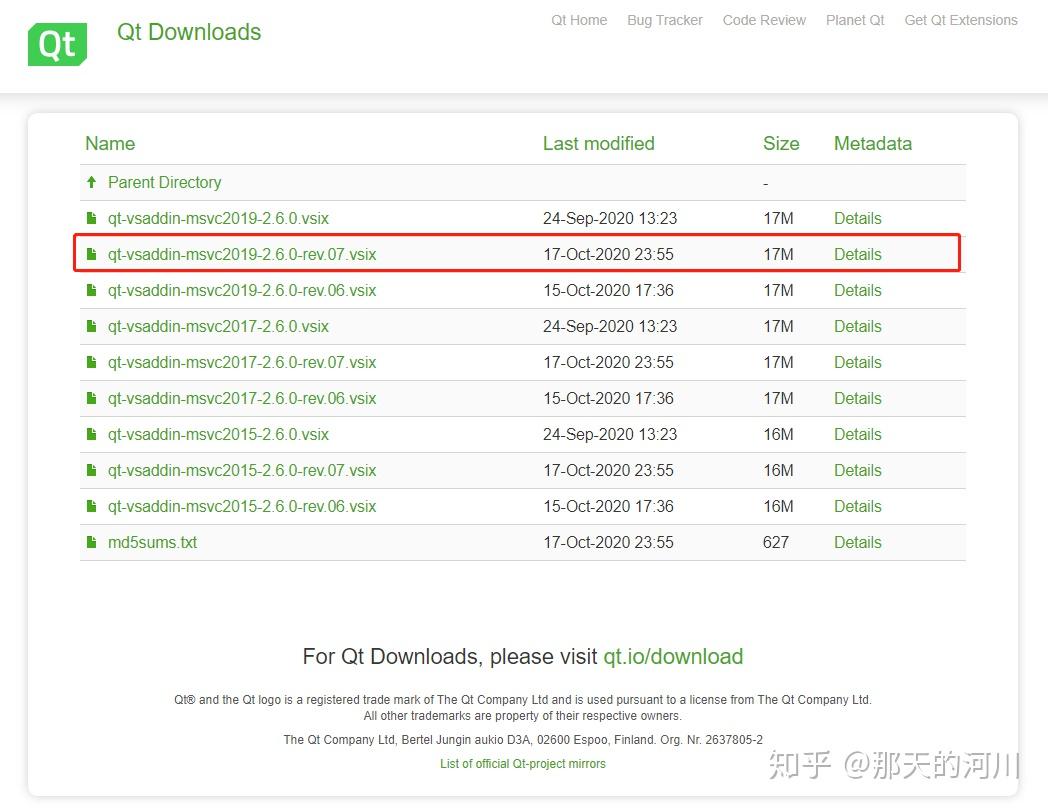This screenshot has width=1048, height=808.
Task: Open the Bug Tracker page
Action: pos(664,20)
